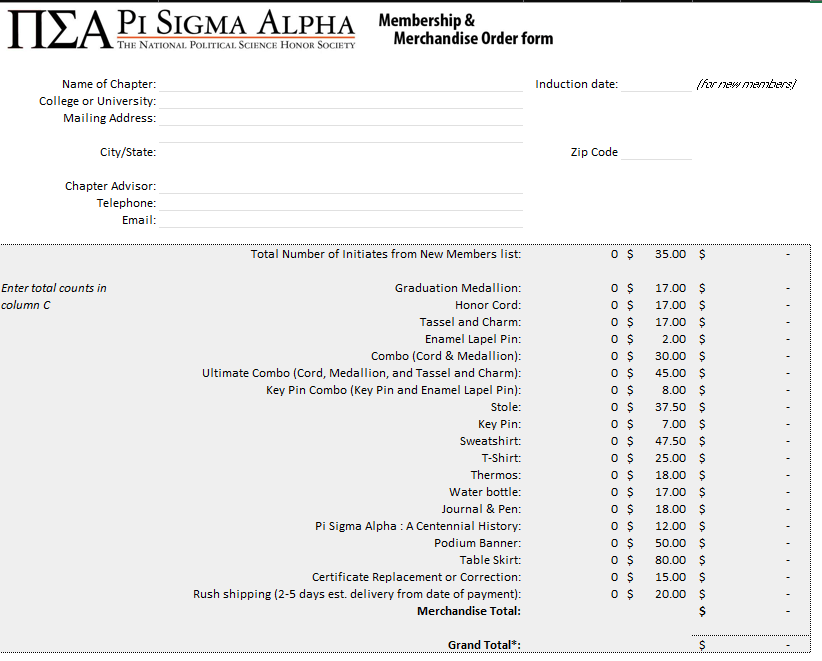Viewport: 822px width, 661px height.
Task: Select the 'Total Number of Initiates from New Members list:' label
Action: click(385, 254)
